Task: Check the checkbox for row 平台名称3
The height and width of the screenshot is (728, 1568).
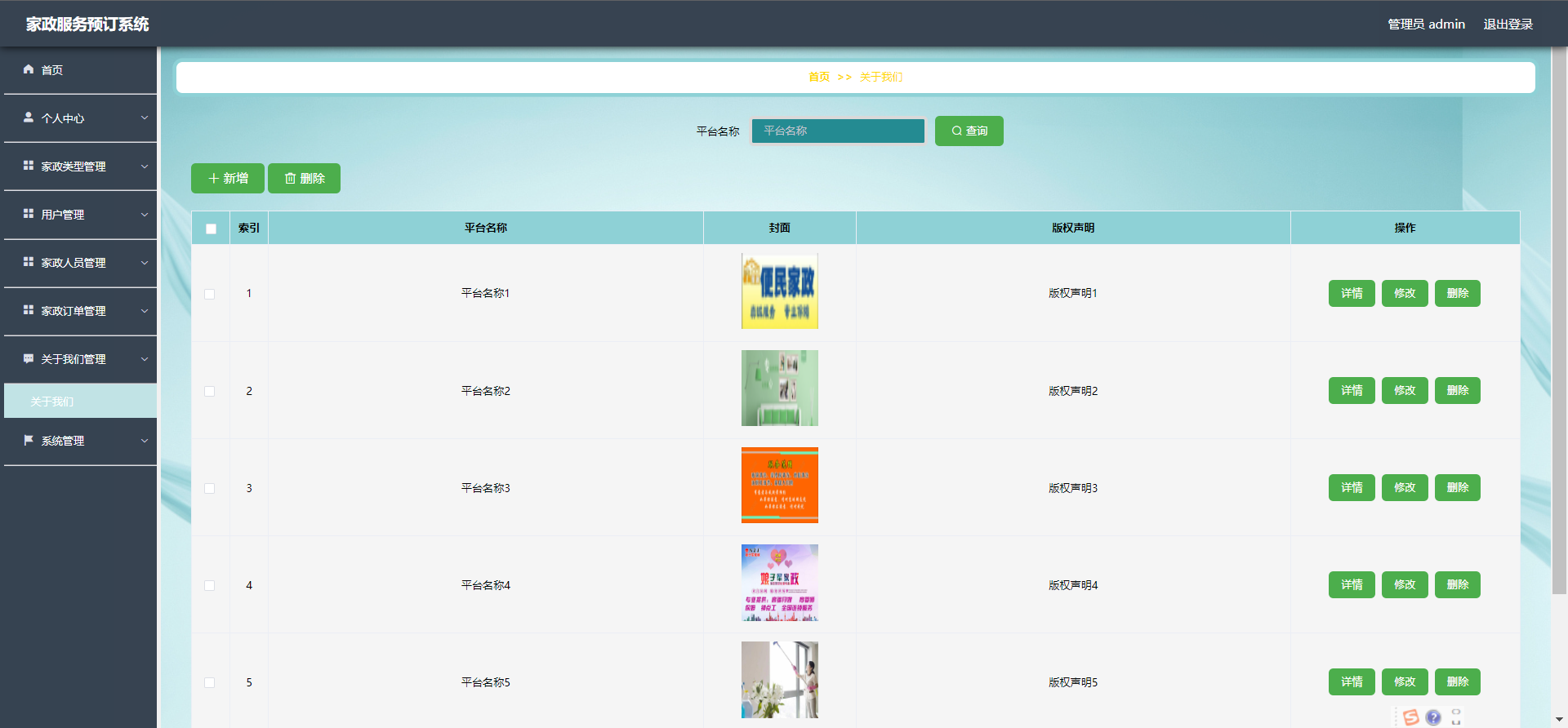Action: point(210,488)
